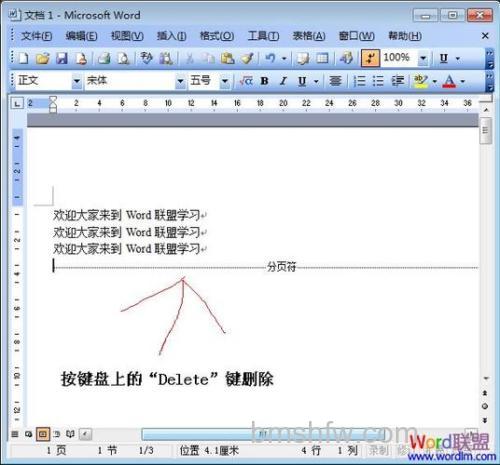Expand the 正文 style dropdown

[x=77, y=81]
